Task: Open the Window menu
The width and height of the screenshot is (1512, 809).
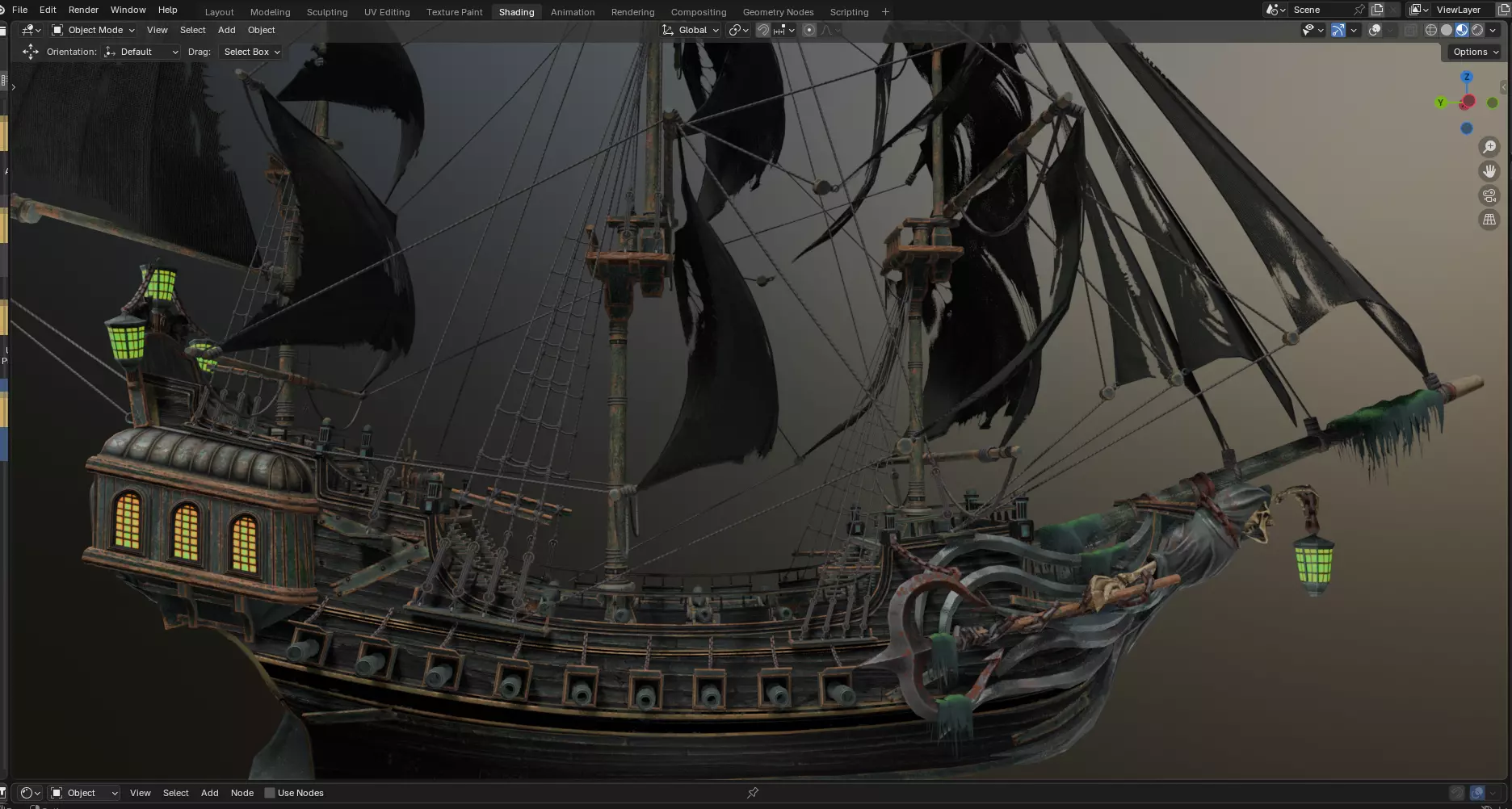Action: pos(128,10)
